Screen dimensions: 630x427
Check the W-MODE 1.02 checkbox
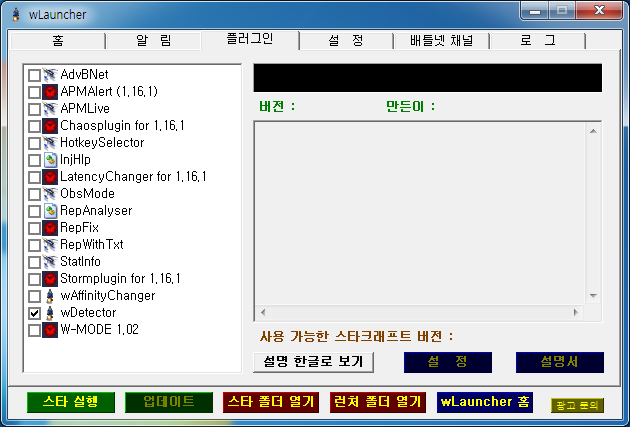tap(34, 331)
